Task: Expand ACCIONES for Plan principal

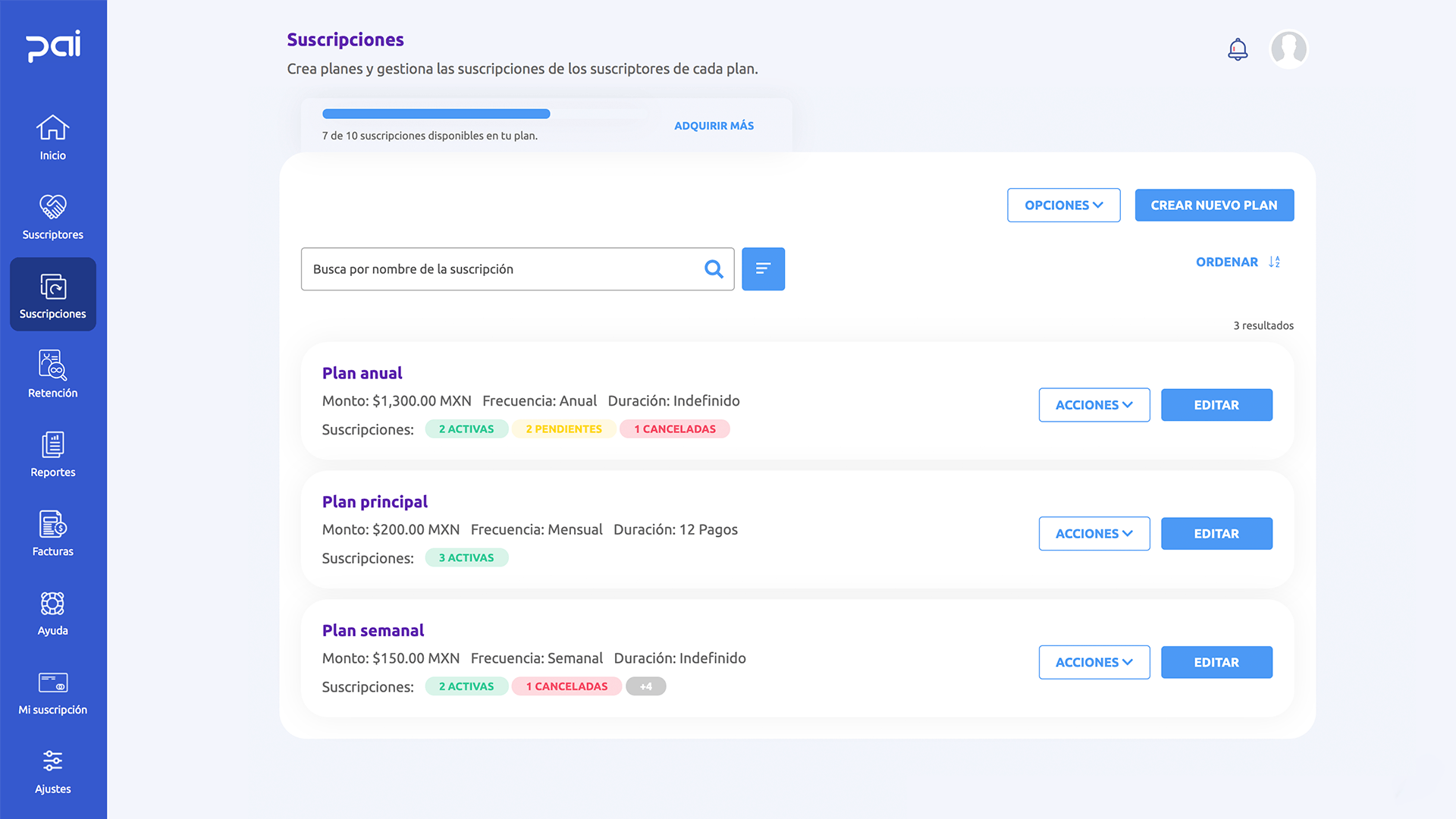Action: [1094, 534]
